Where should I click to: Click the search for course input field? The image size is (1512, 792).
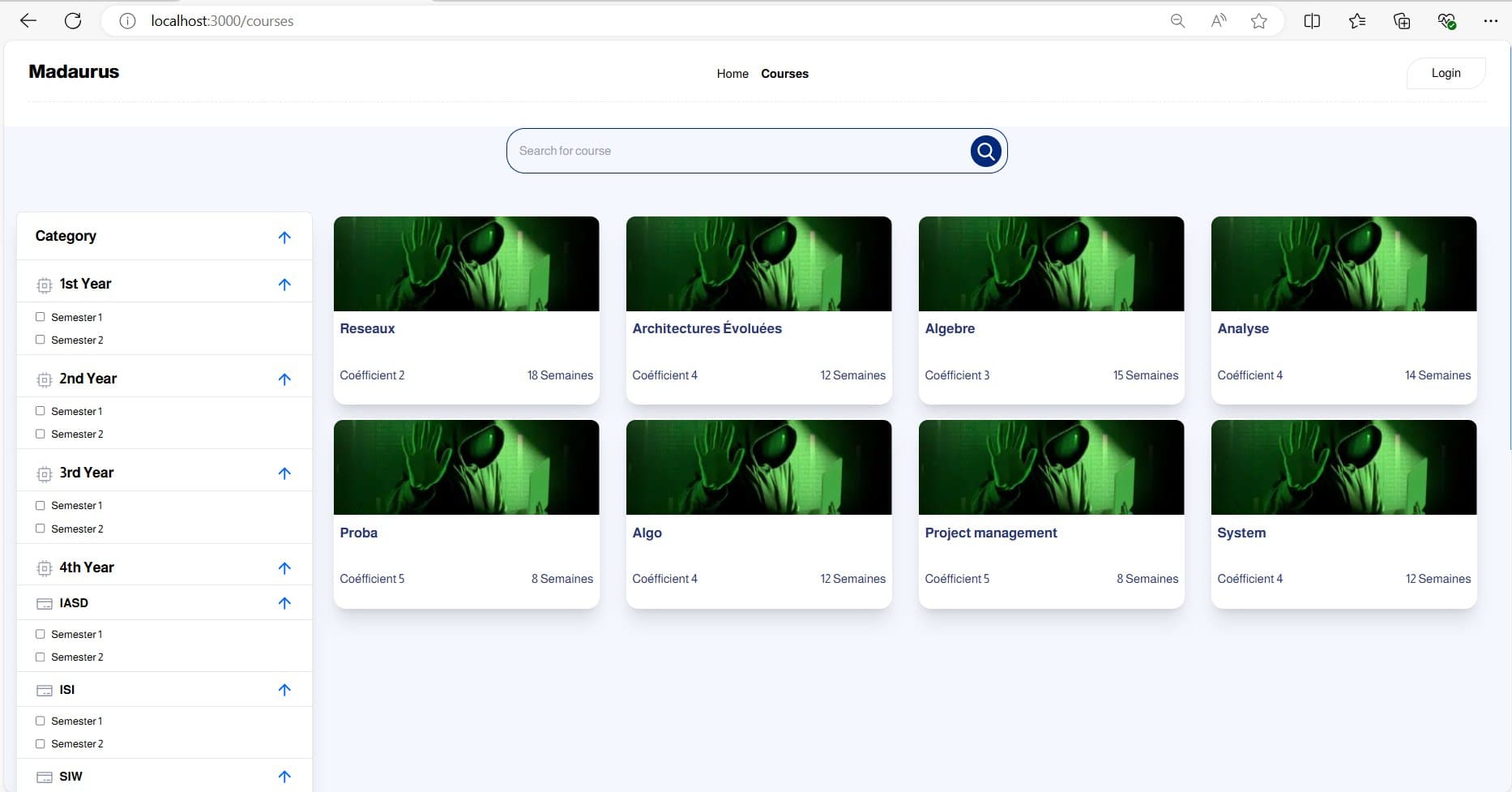pyautogui.click(x=729, y=151)
